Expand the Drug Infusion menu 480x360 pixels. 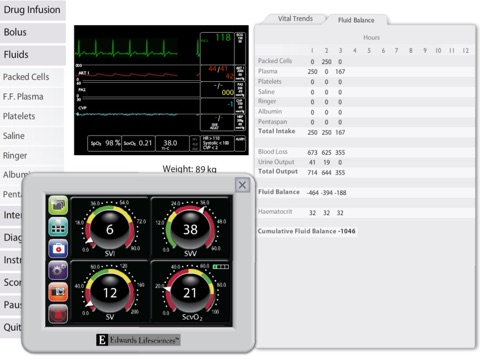click(x=33, y=10)
